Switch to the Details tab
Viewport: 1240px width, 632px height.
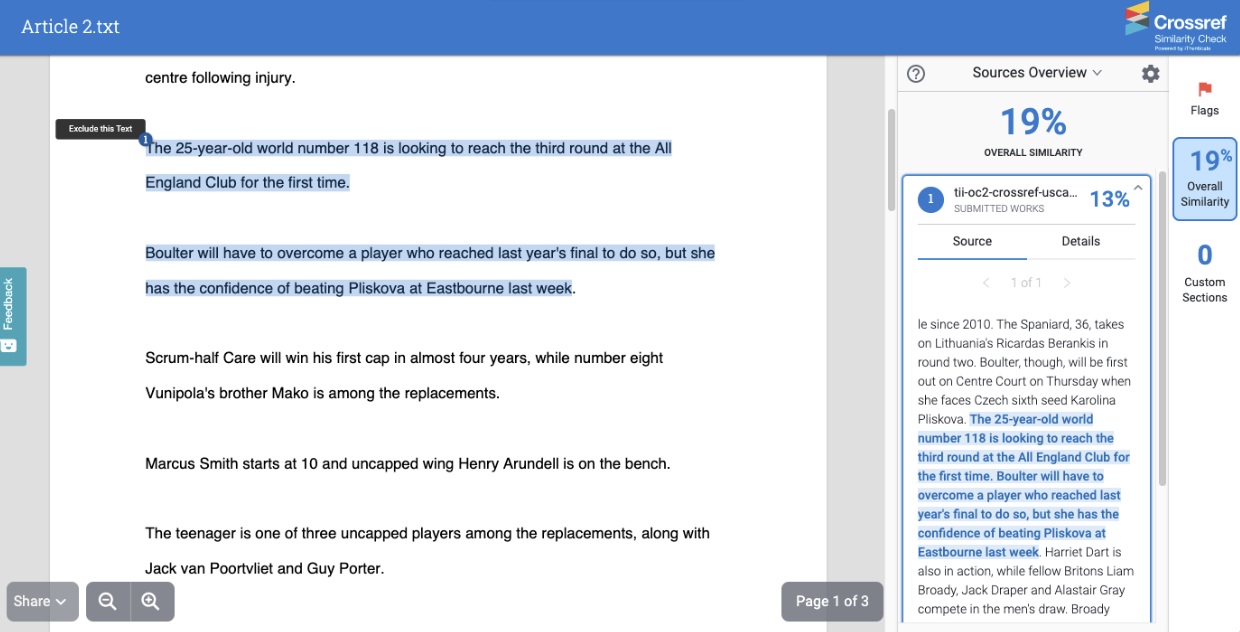click(x=1080, y=241)
